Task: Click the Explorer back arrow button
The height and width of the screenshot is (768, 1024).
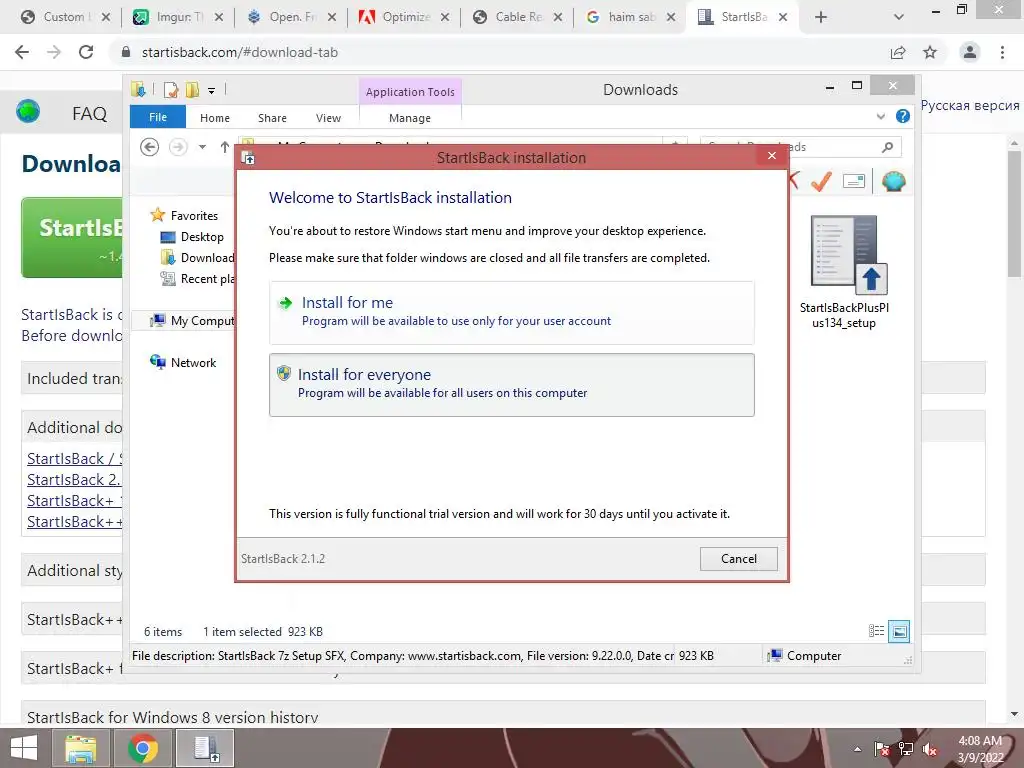Action: [150, 147]
